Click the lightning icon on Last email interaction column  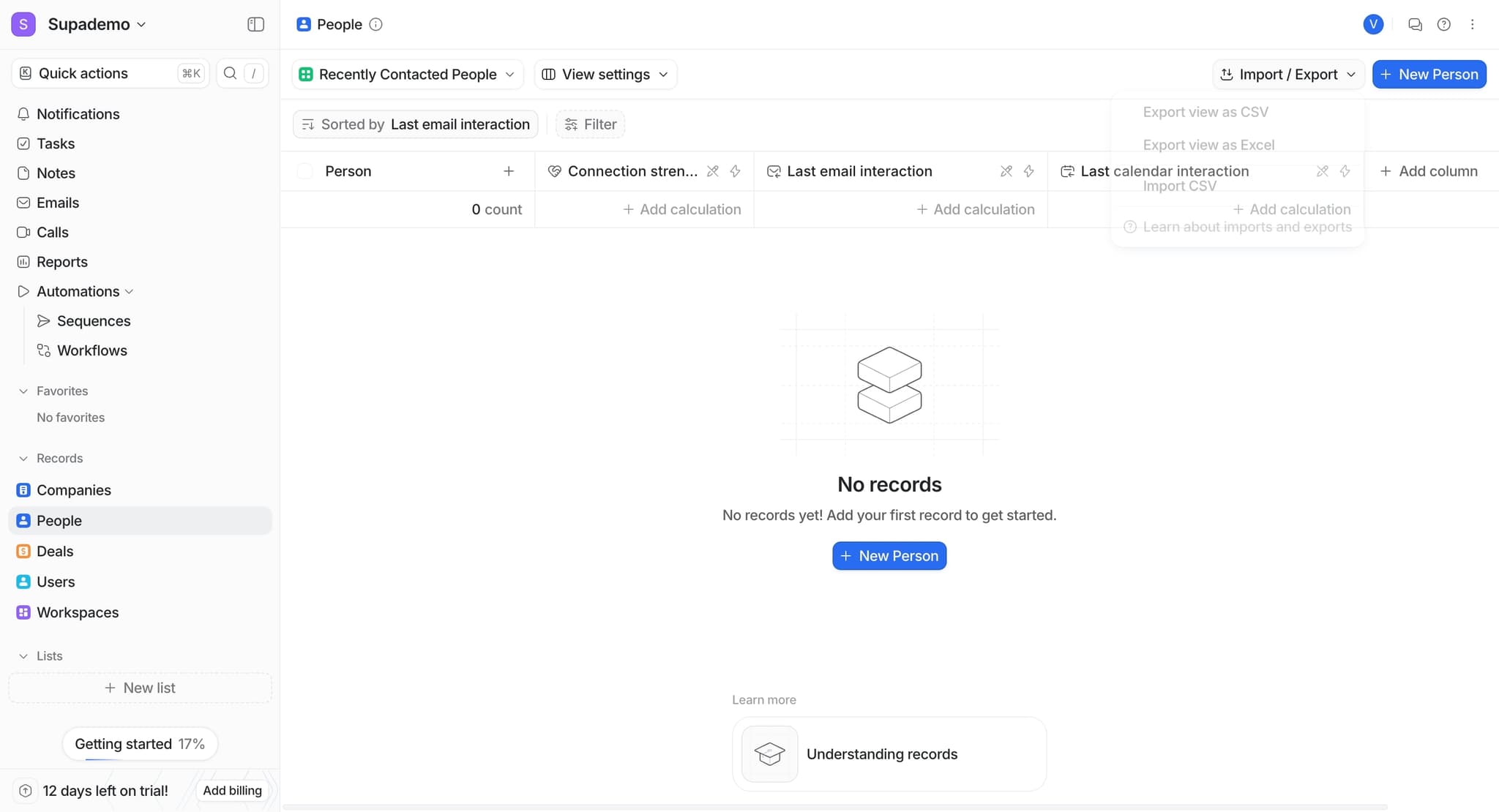[1029, 170]
